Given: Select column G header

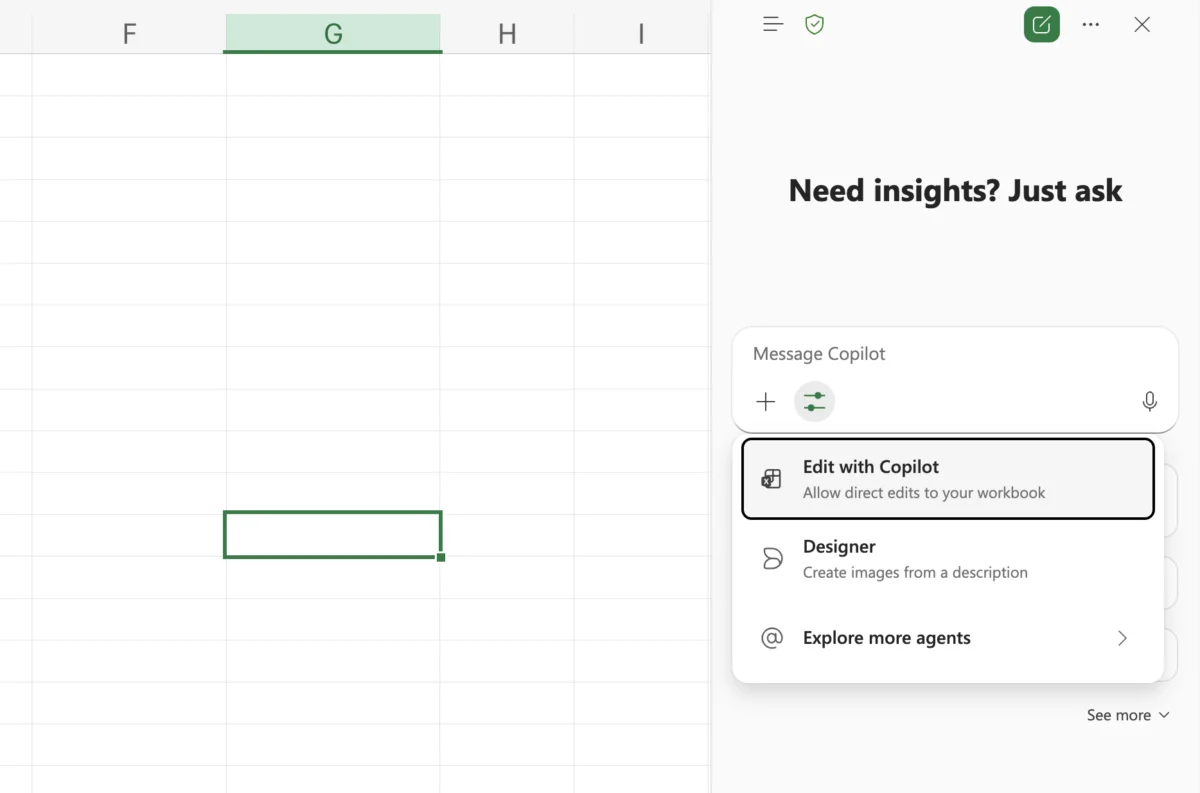Looking at the screenshot, I should click(x=332, y=33).
